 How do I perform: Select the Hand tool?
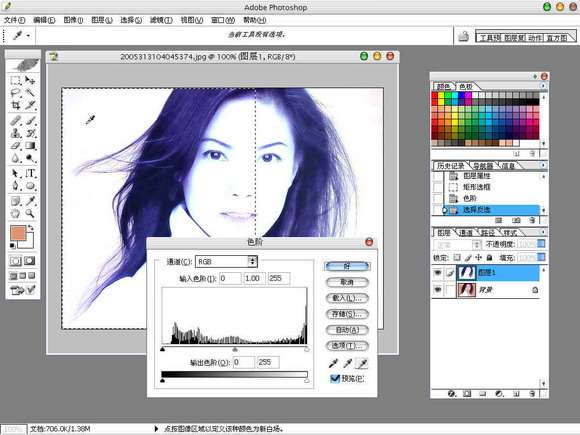pos(15,213)
